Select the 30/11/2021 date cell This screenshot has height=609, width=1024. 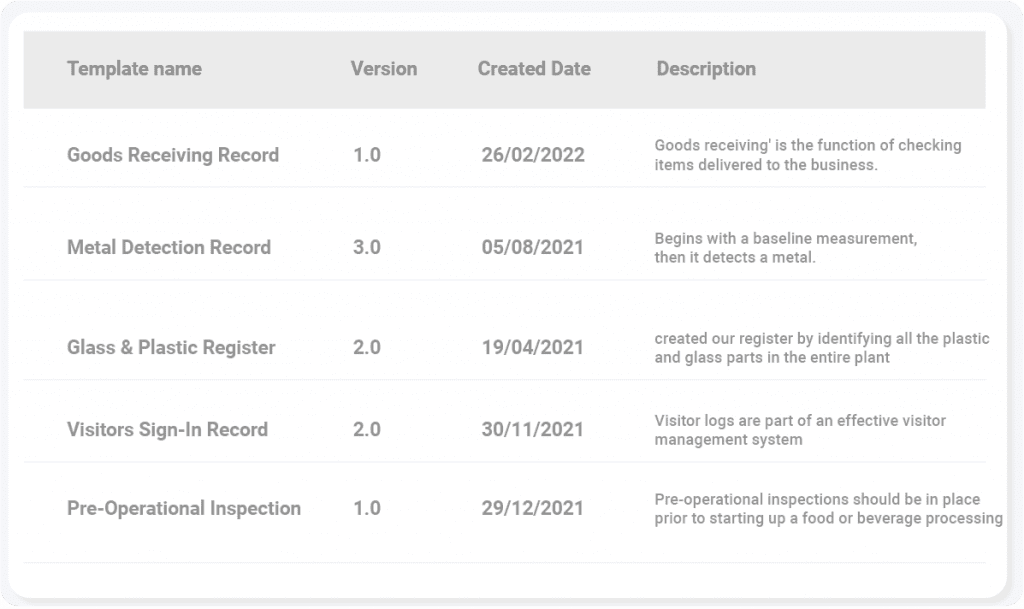(x=532, y=430)
